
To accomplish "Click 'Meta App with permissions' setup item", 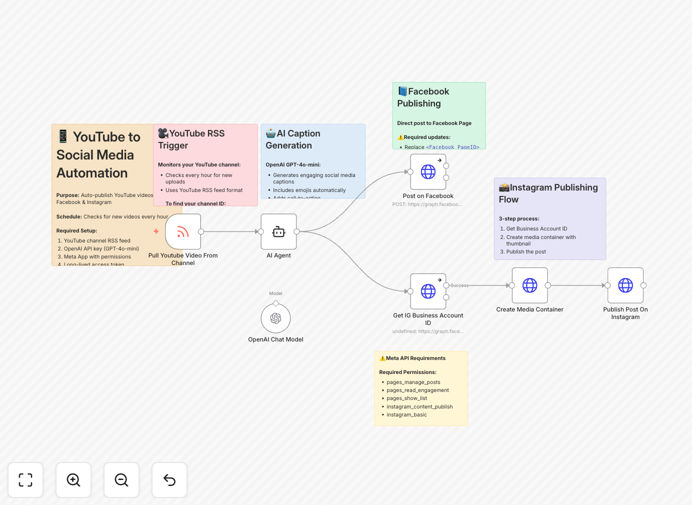I will pyautogui.click(x=98, y=256).
